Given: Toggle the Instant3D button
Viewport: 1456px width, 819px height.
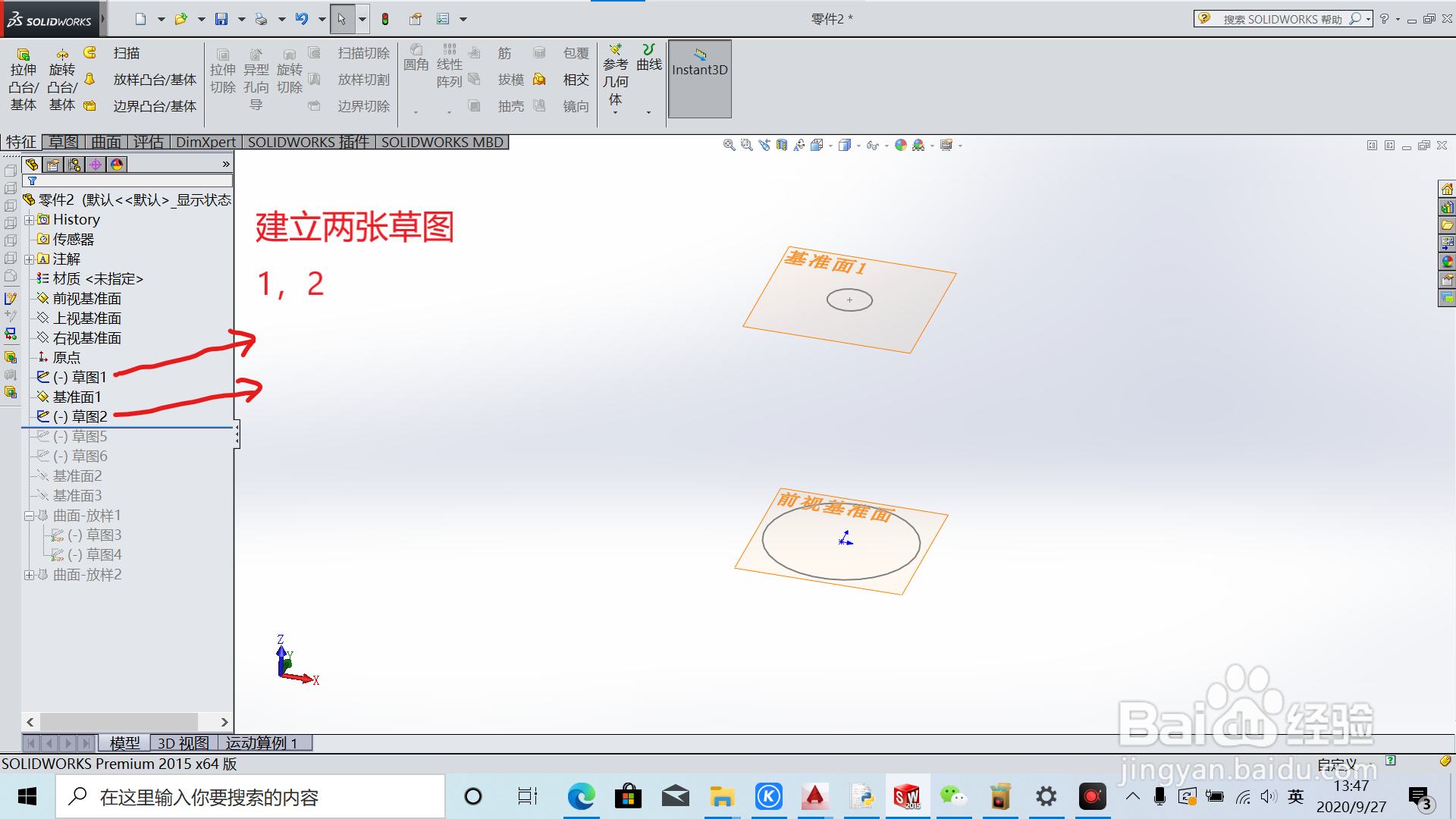Looking at the screenshot, I should point(699,78).
